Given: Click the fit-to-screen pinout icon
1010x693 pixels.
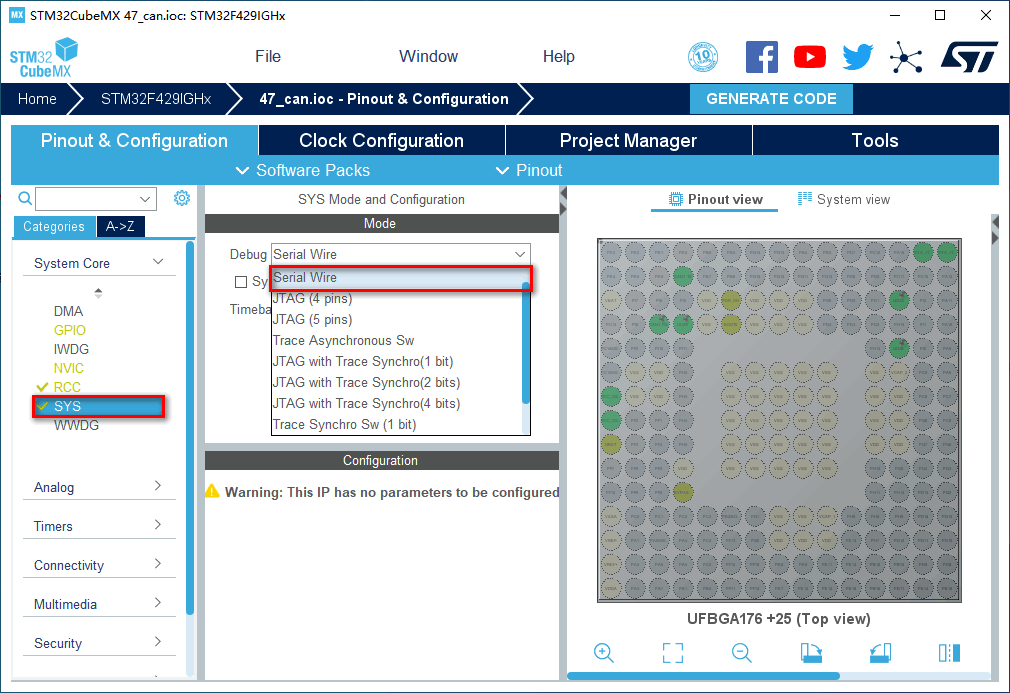Looking at the screenshot, I should tap(673, 653).
